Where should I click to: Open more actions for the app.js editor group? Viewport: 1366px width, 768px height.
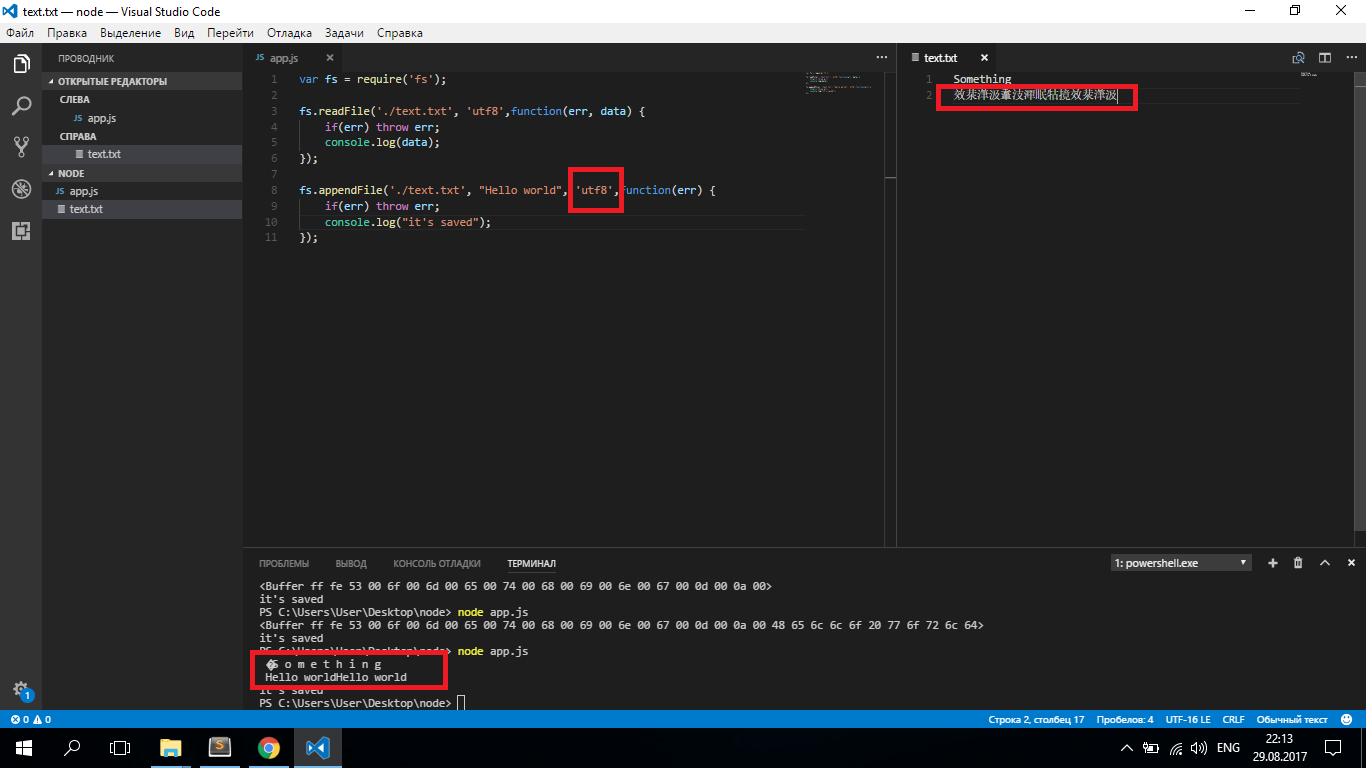(x=881, y=58)
